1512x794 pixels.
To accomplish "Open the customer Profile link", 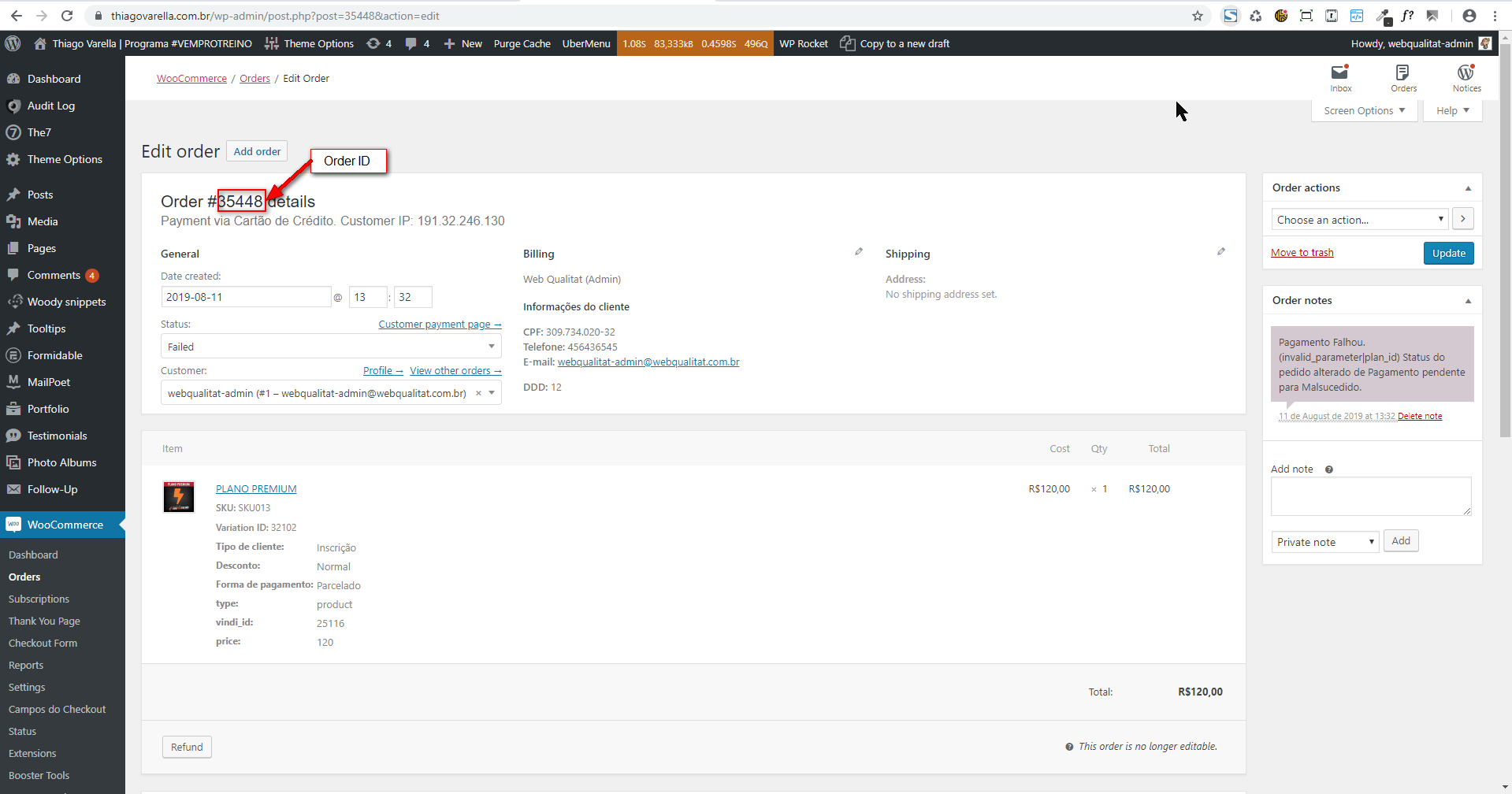I will pos(383,371).
